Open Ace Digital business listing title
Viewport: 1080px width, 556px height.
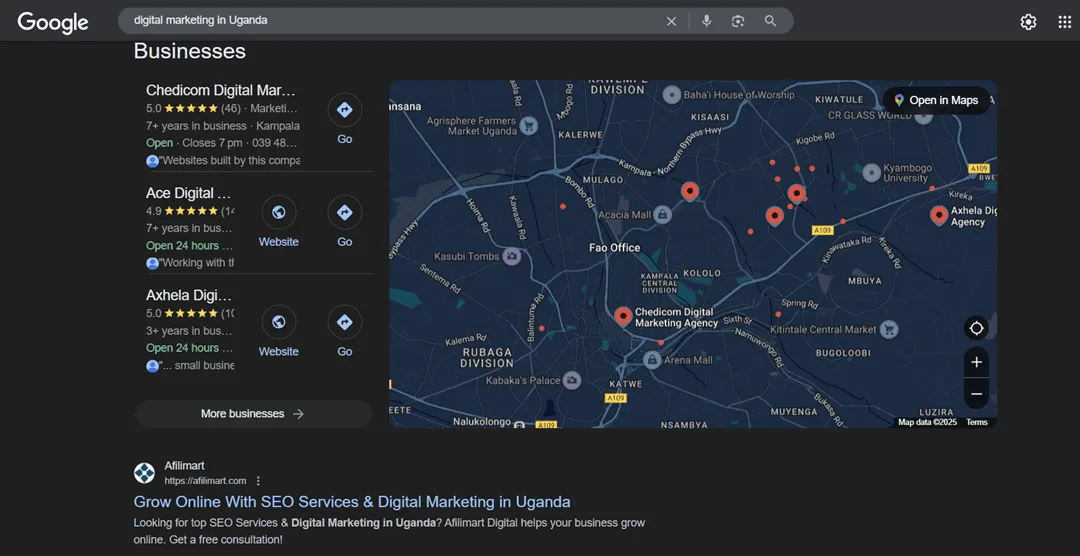coord(189,193)
